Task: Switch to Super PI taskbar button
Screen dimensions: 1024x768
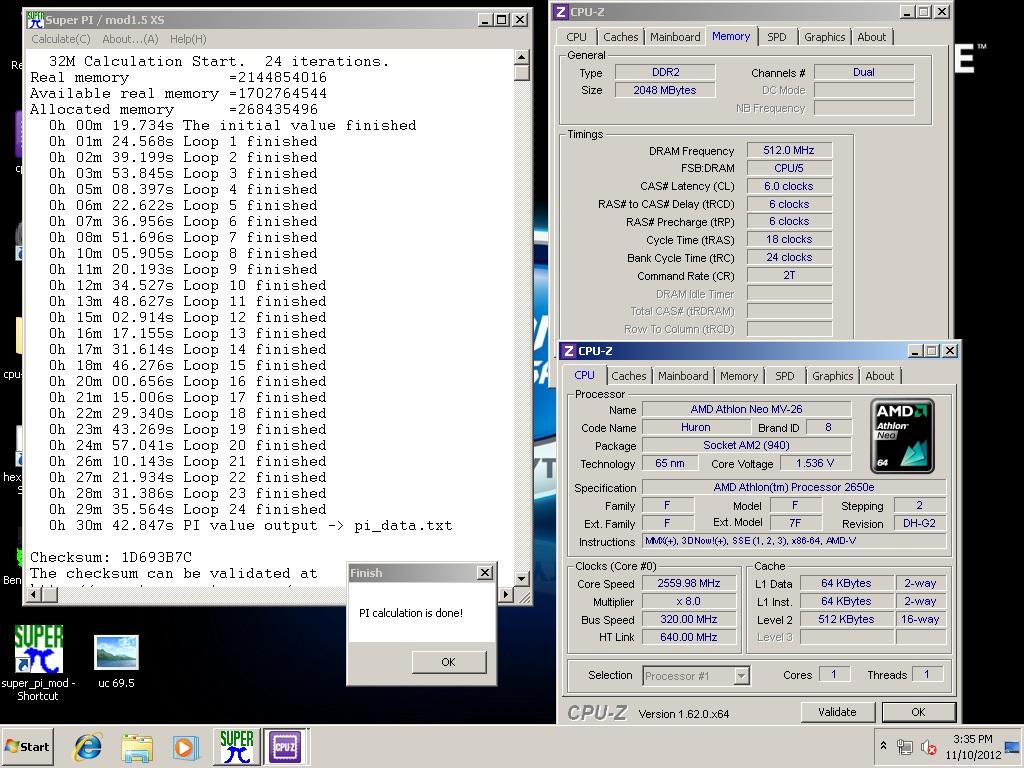Action: point(236,746)
